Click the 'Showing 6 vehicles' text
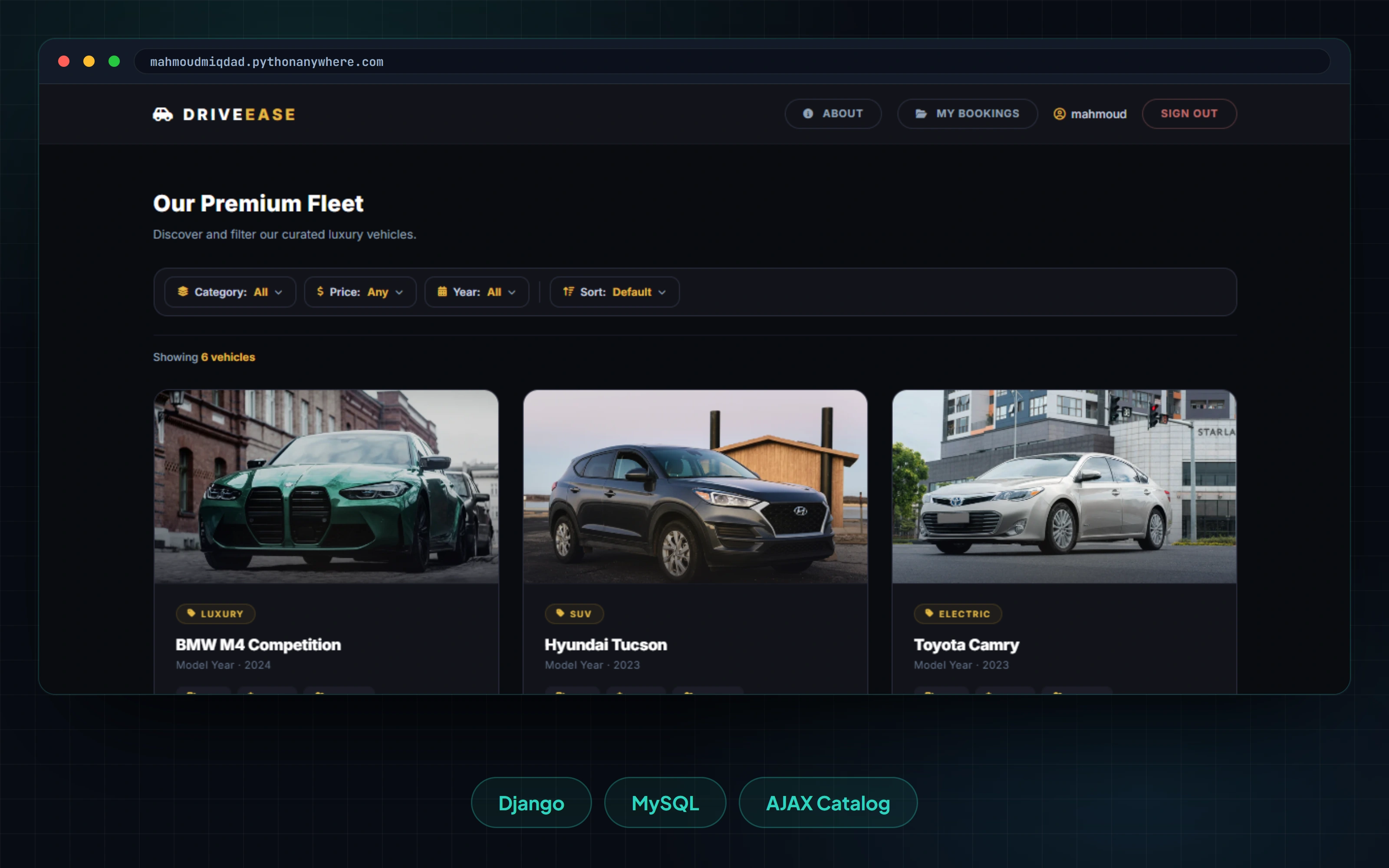This screenshot has width=1389, height=868. tap(204, 357)
